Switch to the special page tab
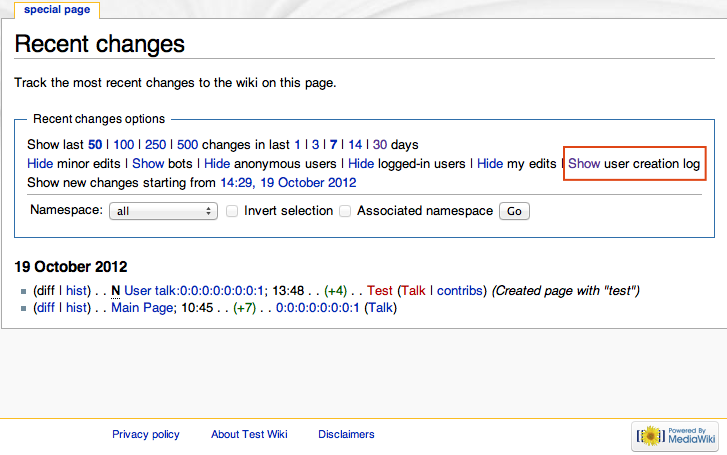 click(56, 10)
